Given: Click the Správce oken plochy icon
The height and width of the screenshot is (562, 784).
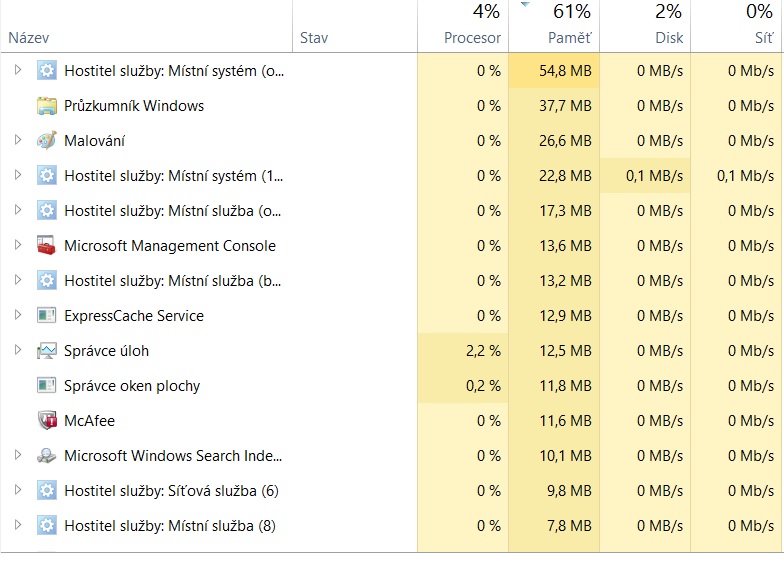Looking at the screenshot, I should point(47,386).
